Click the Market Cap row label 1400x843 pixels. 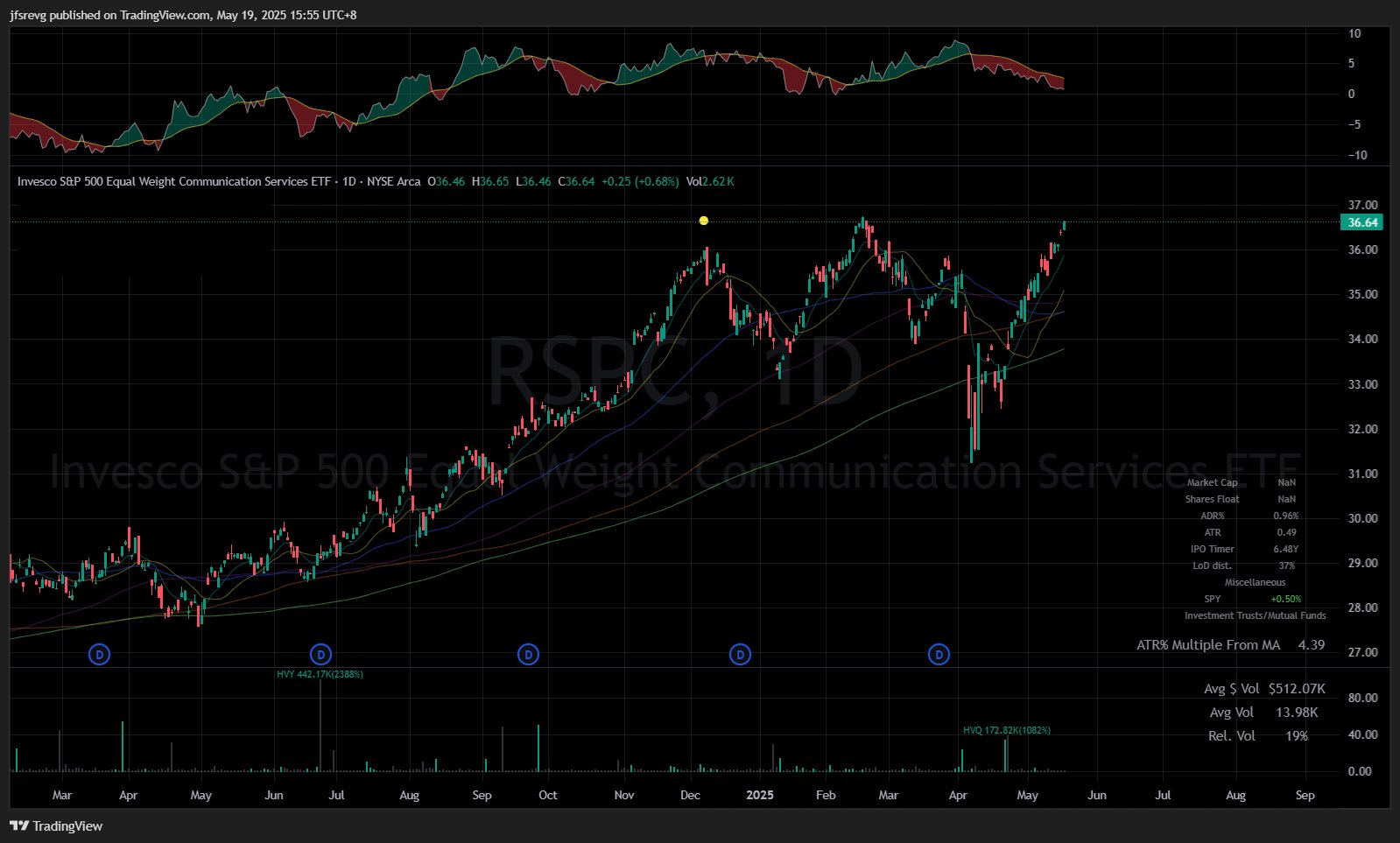point(1213,482)
